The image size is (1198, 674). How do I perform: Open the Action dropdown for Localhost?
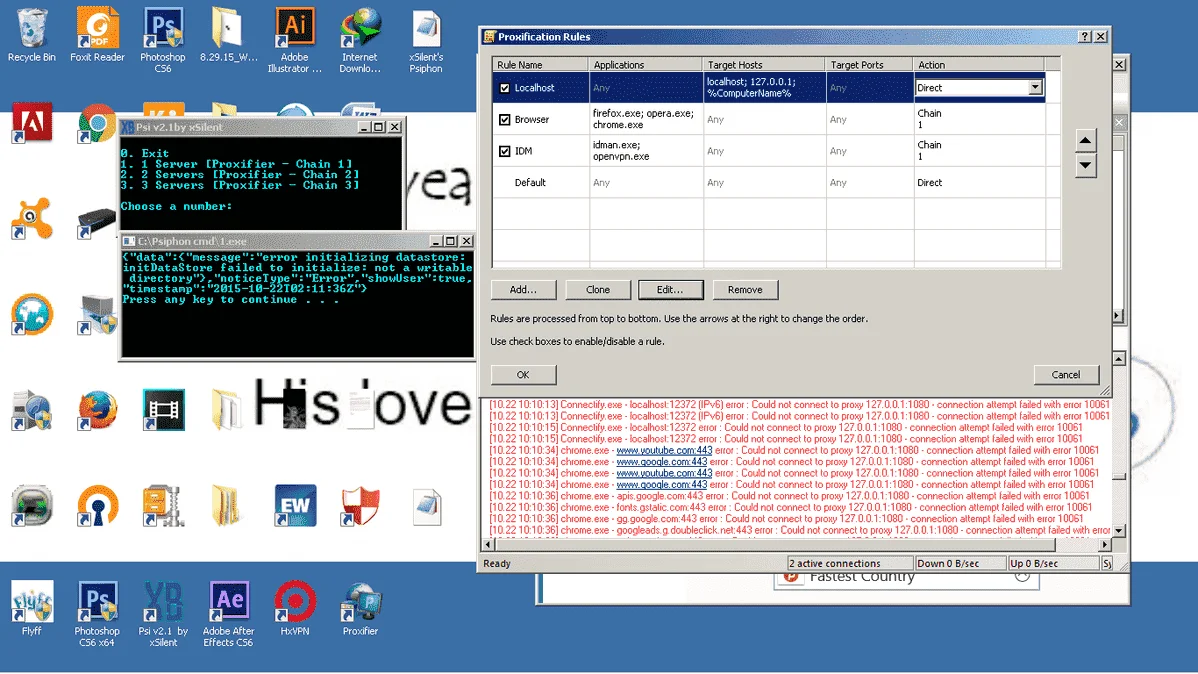tap(1034, 88)
